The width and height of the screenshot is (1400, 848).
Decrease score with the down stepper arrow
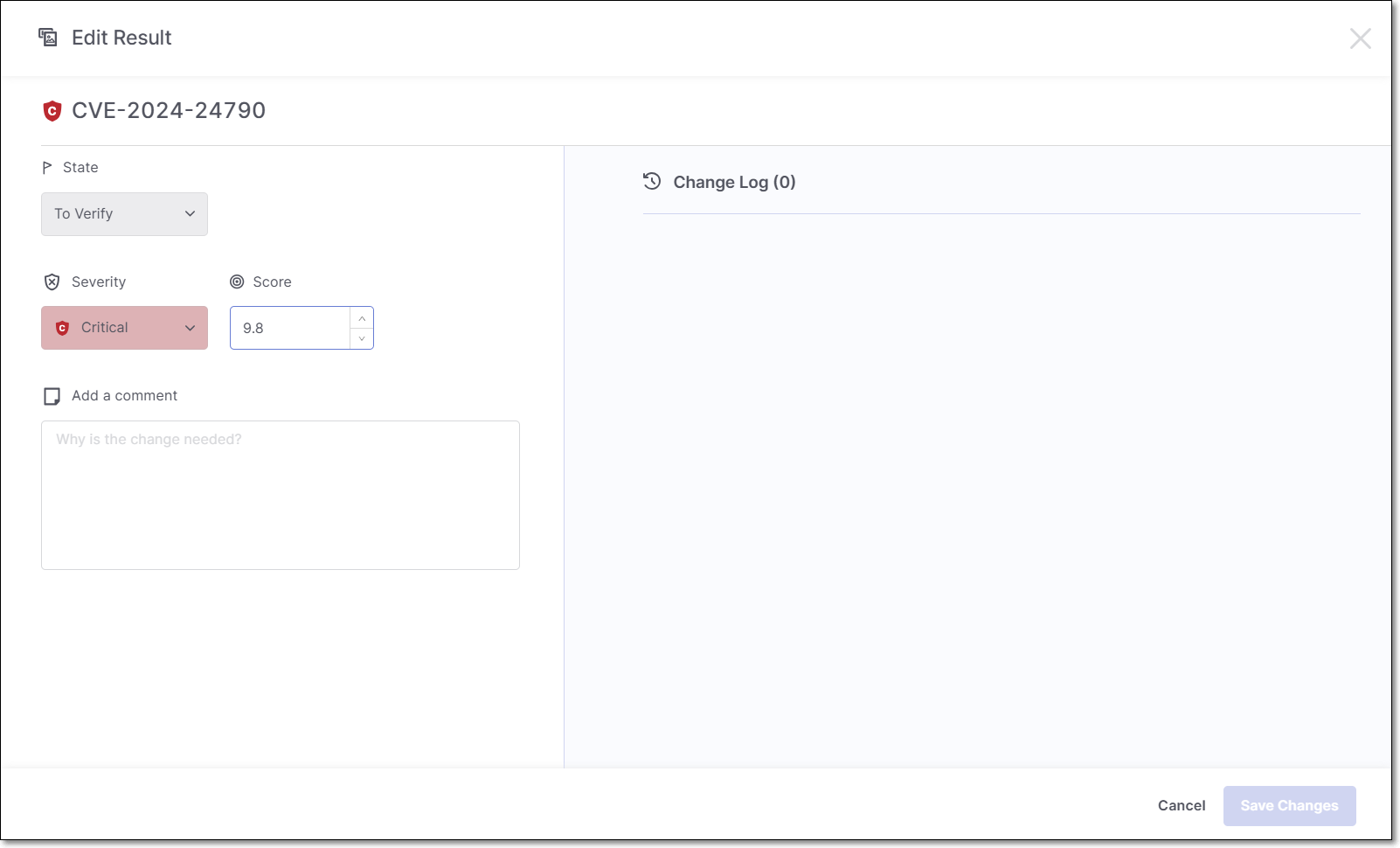click(x=362, y=338)
